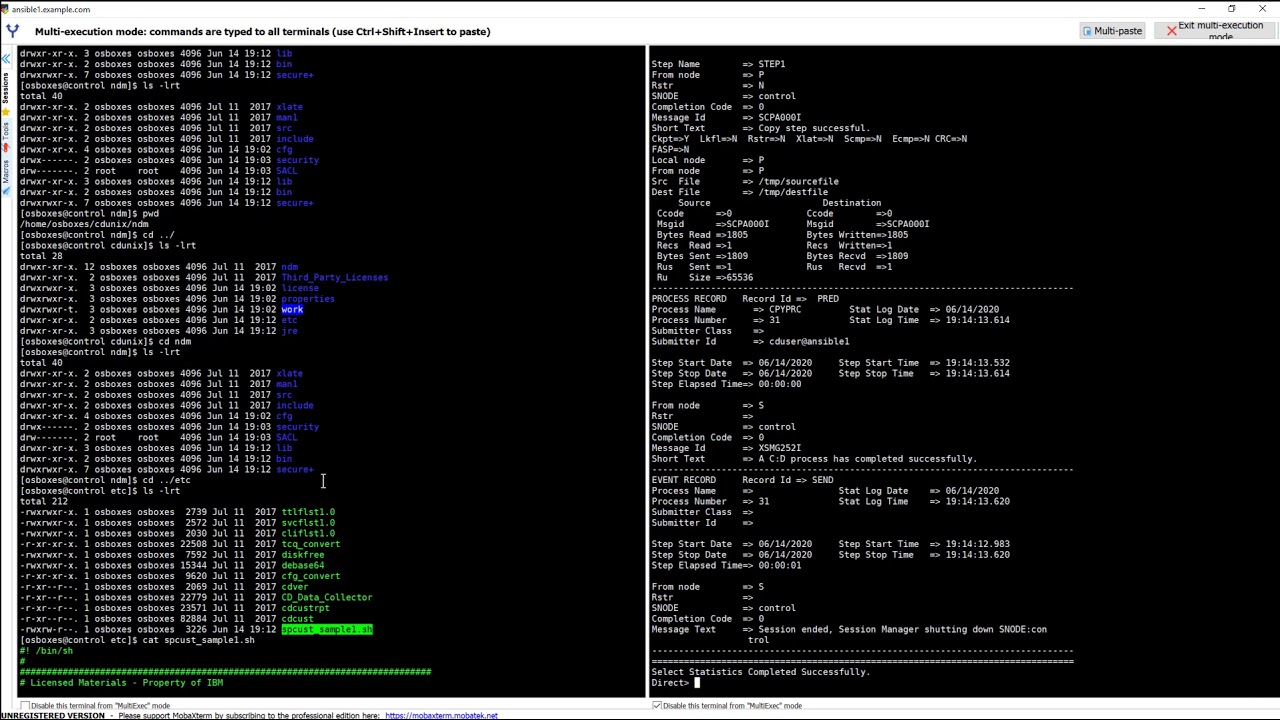The height and width of the screenshot is (720, 1280).
Task: Collapse the sidebar using double-chevron
Action: pyautogui.click(x=5, y=59)
